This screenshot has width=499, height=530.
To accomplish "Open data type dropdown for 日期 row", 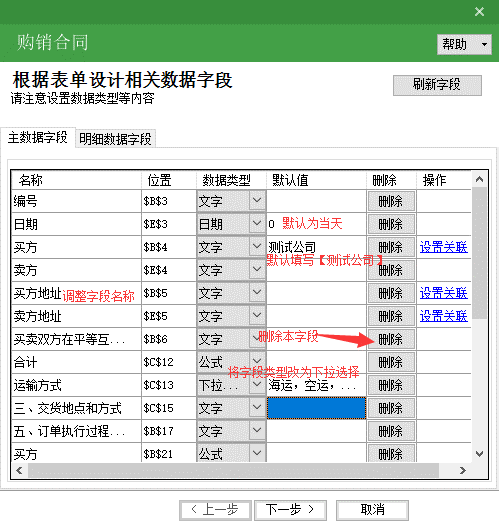I will 257,223.
